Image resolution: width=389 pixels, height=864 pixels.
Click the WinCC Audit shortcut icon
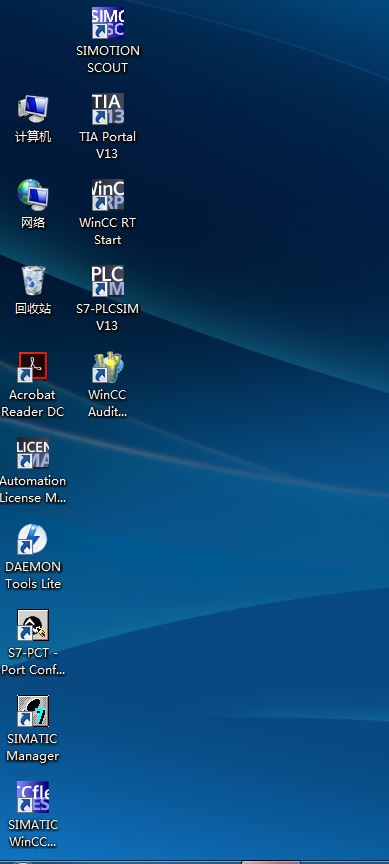point(107,367)
